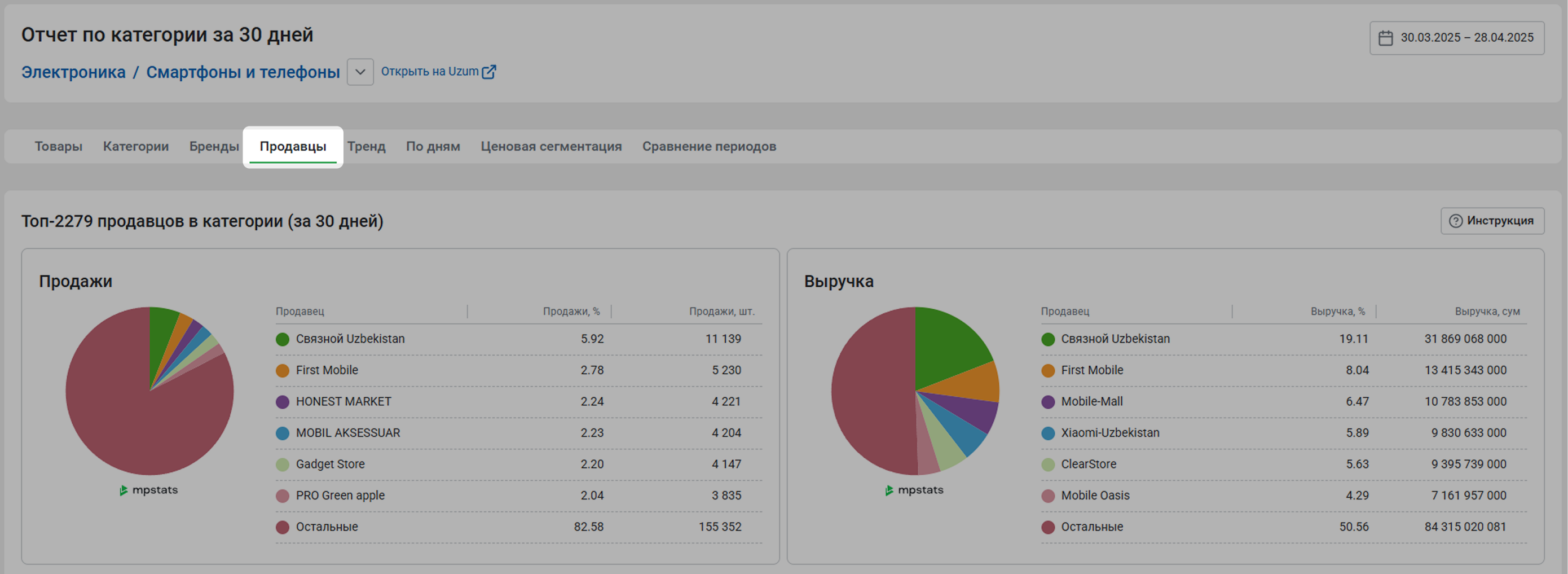Click purple dot beside HONEST MARKET
The width and height of the screenshot is (1568, 574).
283,402
